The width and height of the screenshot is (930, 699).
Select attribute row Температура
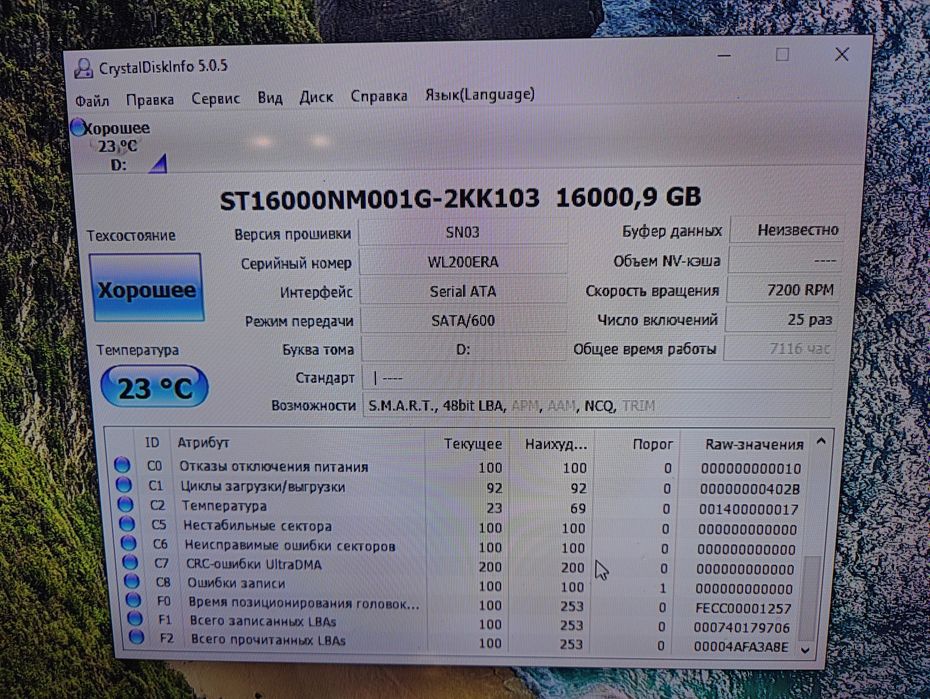tap(224, 506)
